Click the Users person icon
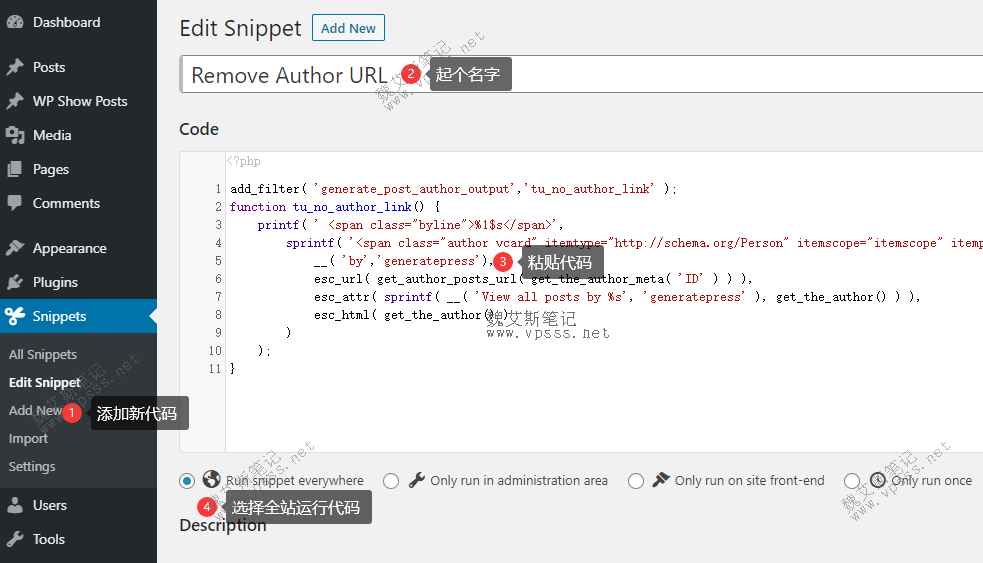 point(15,505)
